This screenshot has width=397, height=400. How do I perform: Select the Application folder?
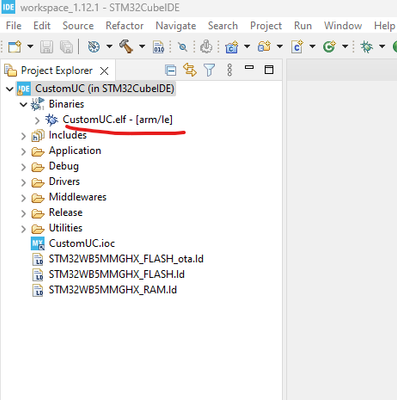pyautogui.click(x=75, y=151)
